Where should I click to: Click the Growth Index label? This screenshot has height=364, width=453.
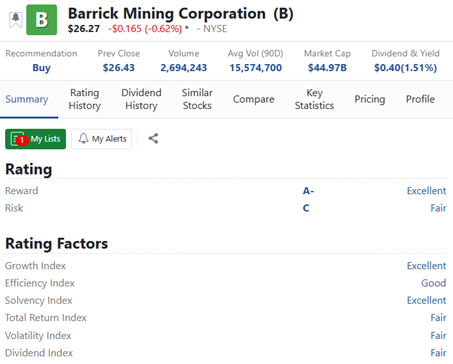pyautogui.click(x=35, y=266)
